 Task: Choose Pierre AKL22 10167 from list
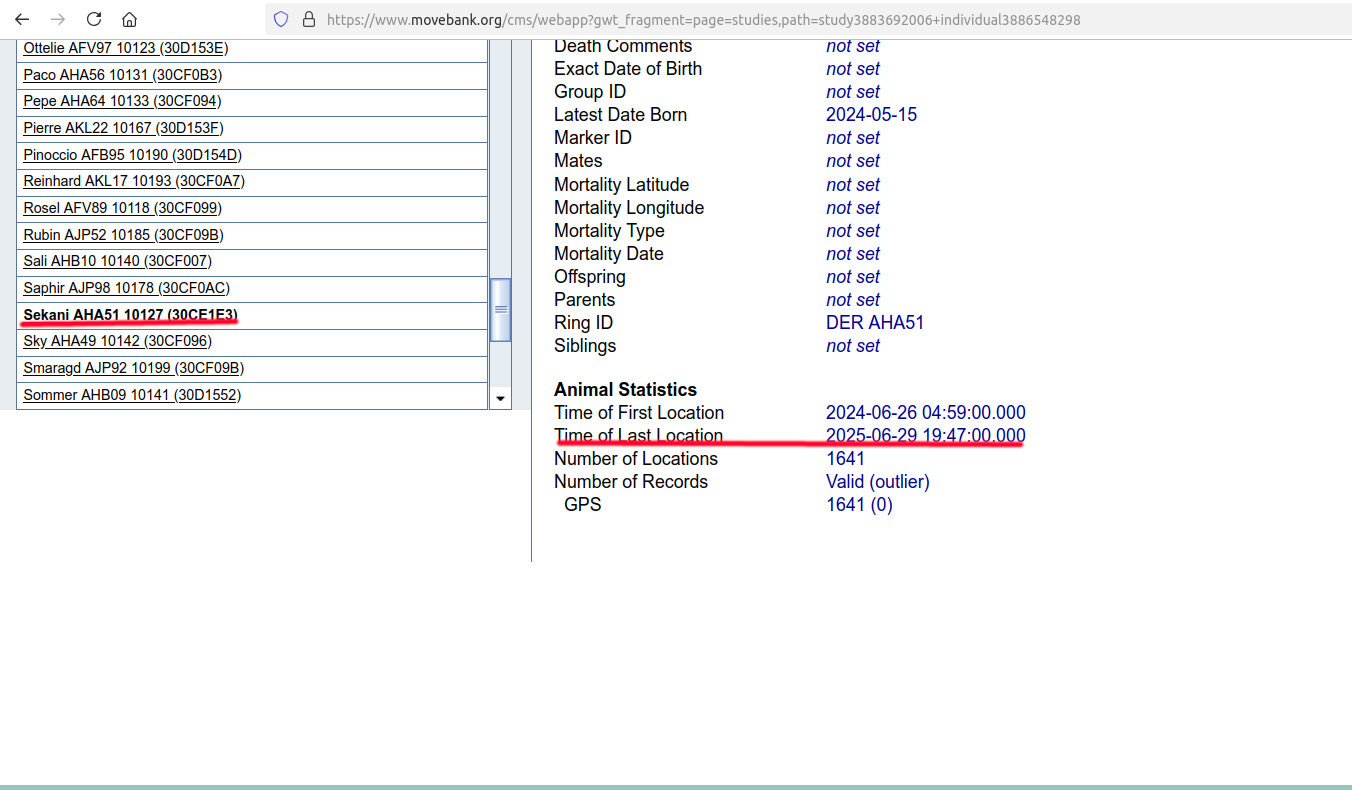pyautogui.click(x=123, y=128)
